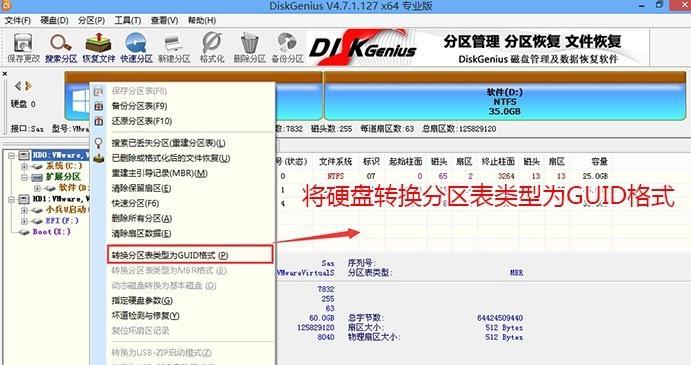
Task: Click the 删除分区 trash icon
Action: pos(249,48)
